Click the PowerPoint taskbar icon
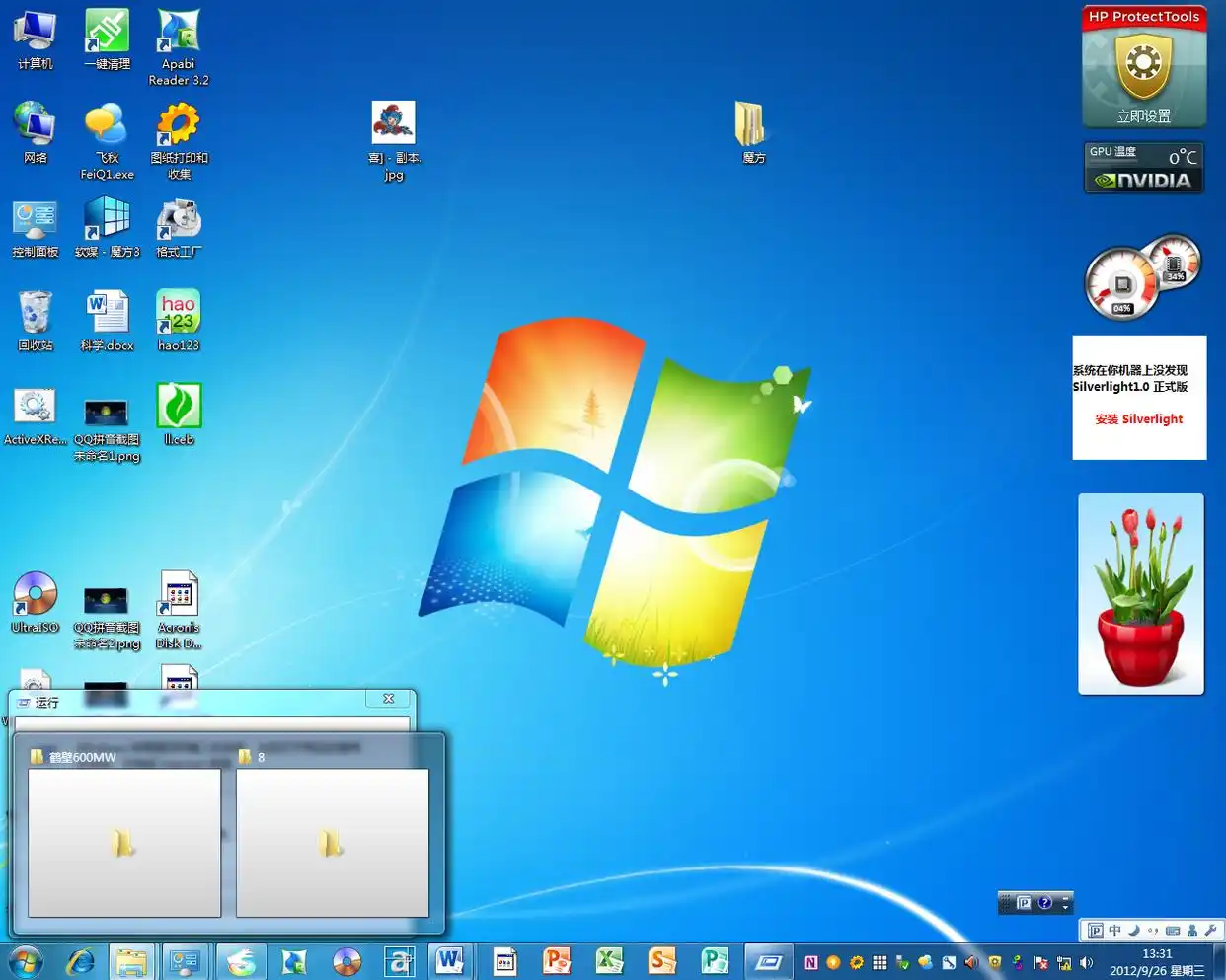 [557, 960]
